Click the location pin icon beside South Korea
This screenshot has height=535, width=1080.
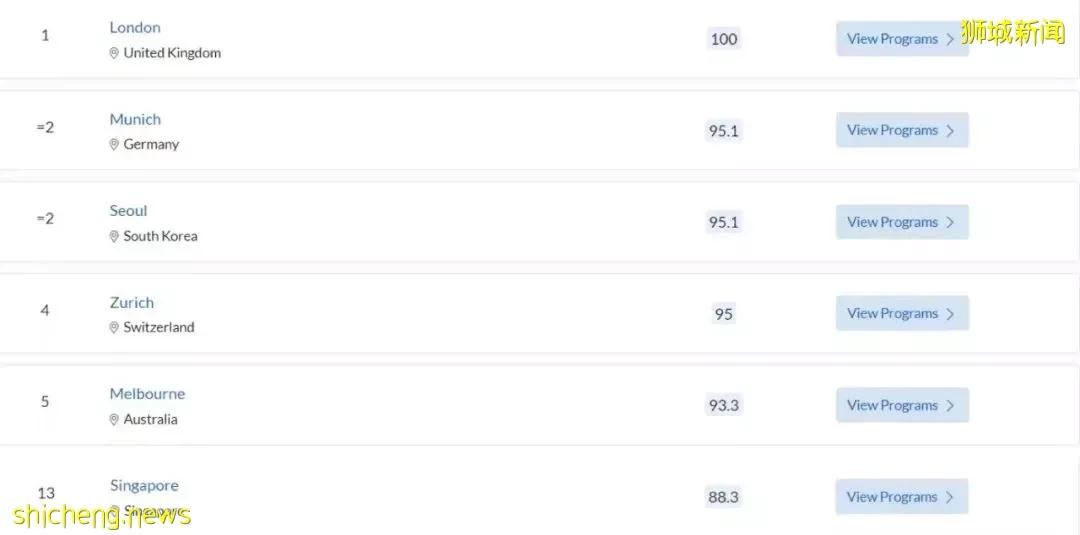click(114, 236)
